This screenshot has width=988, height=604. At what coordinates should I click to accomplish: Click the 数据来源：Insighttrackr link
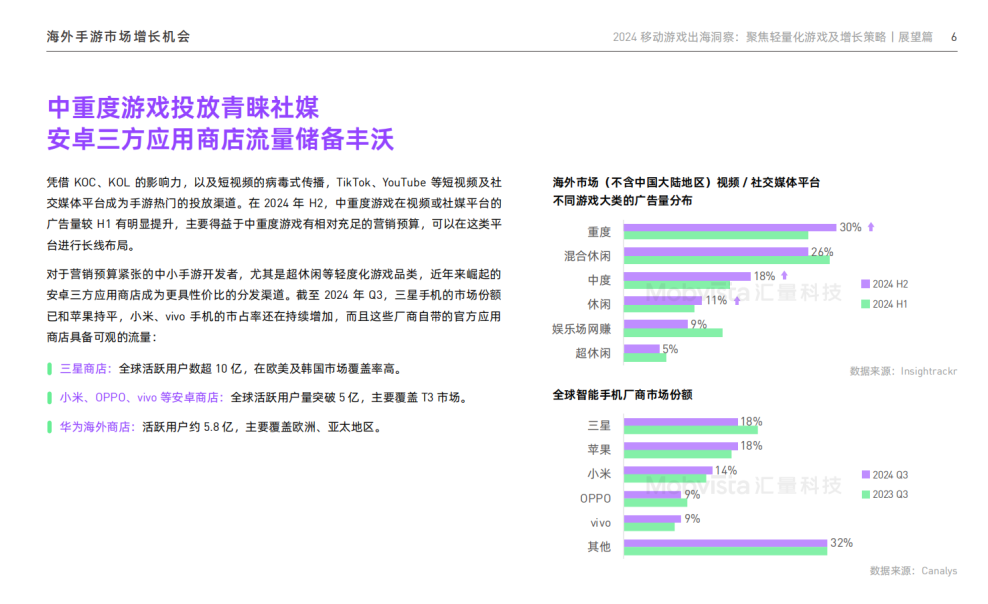point(904,369)
